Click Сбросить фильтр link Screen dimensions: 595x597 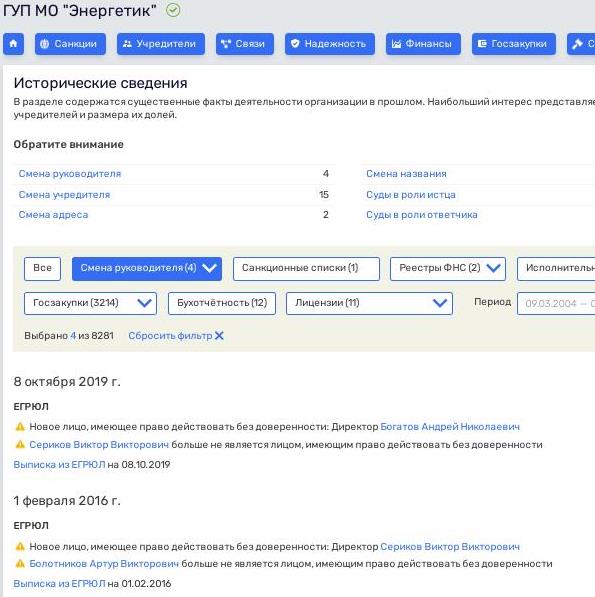170,336
